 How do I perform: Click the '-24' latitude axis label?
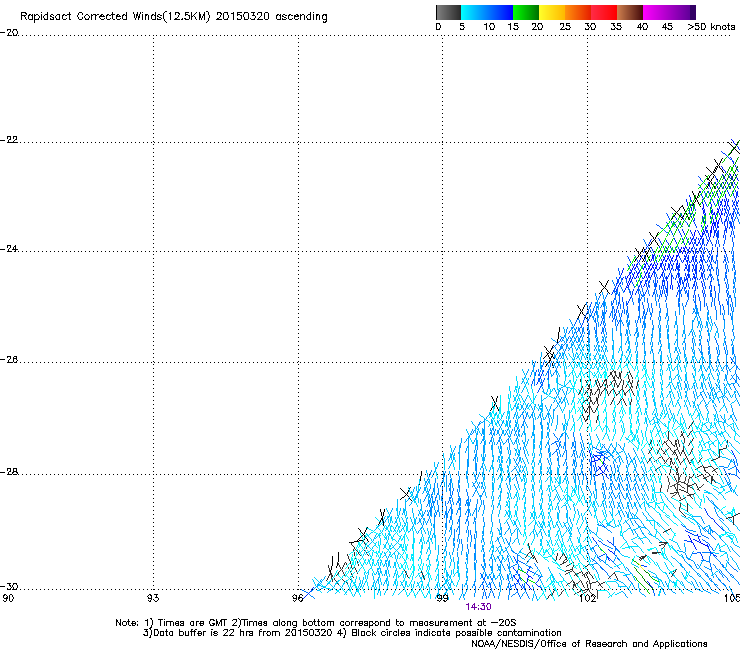(x=9, y=249)
